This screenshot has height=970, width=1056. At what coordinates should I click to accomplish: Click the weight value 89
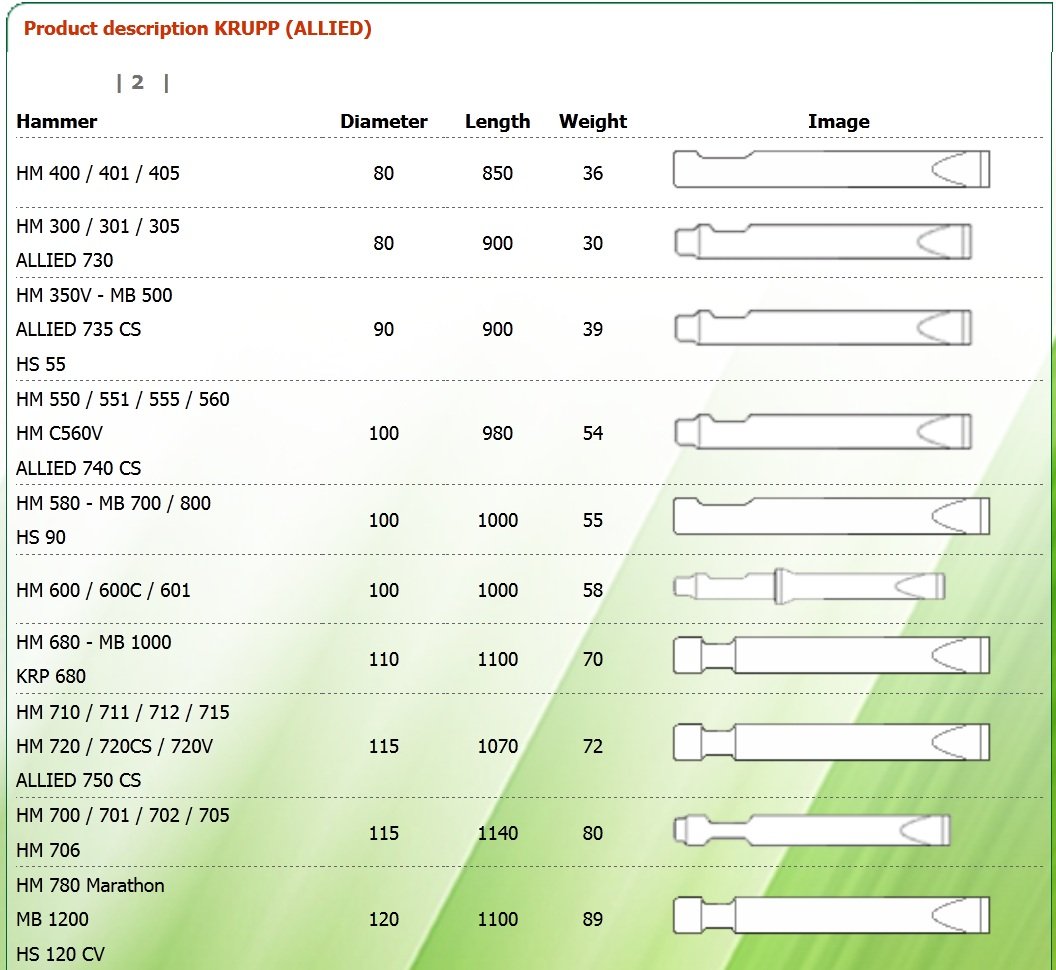(x=593, y=919)
